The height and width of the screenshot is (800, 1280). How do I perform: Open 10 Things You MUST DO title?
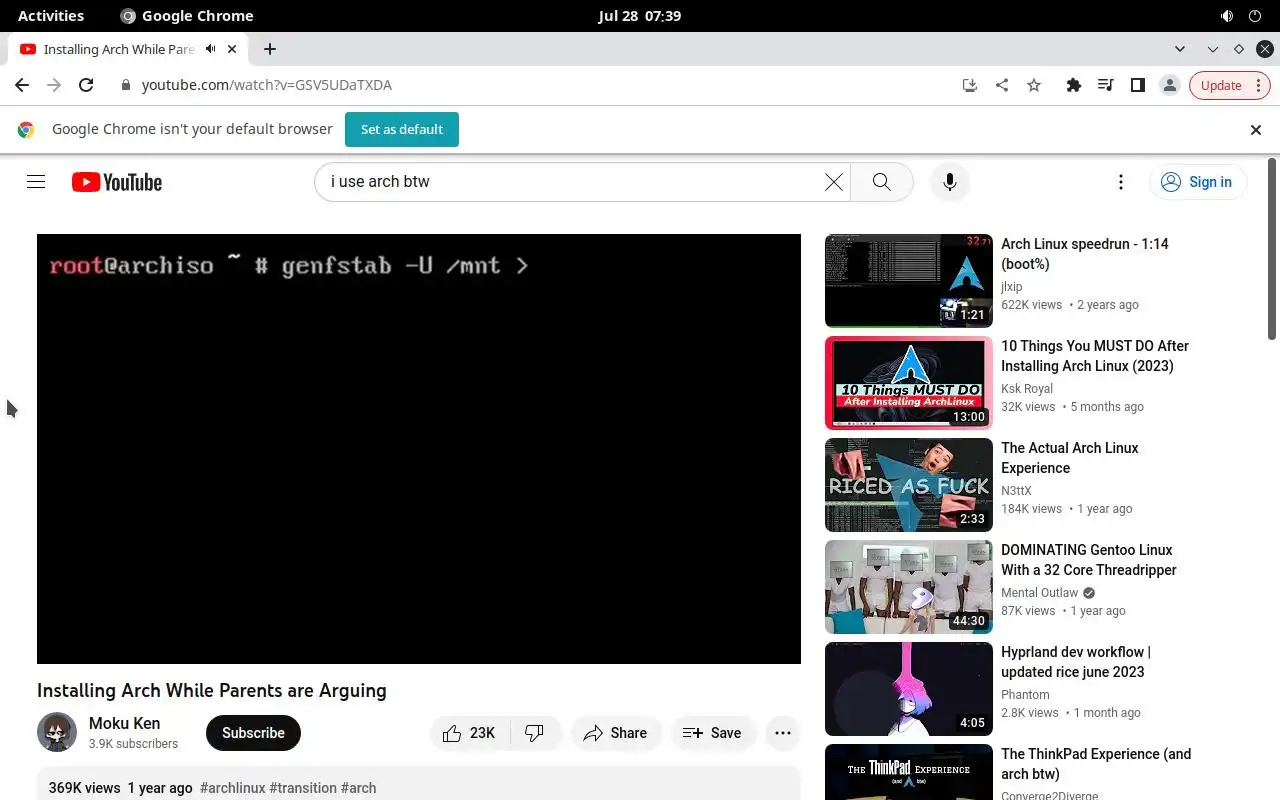click(x=1095, y=356)
